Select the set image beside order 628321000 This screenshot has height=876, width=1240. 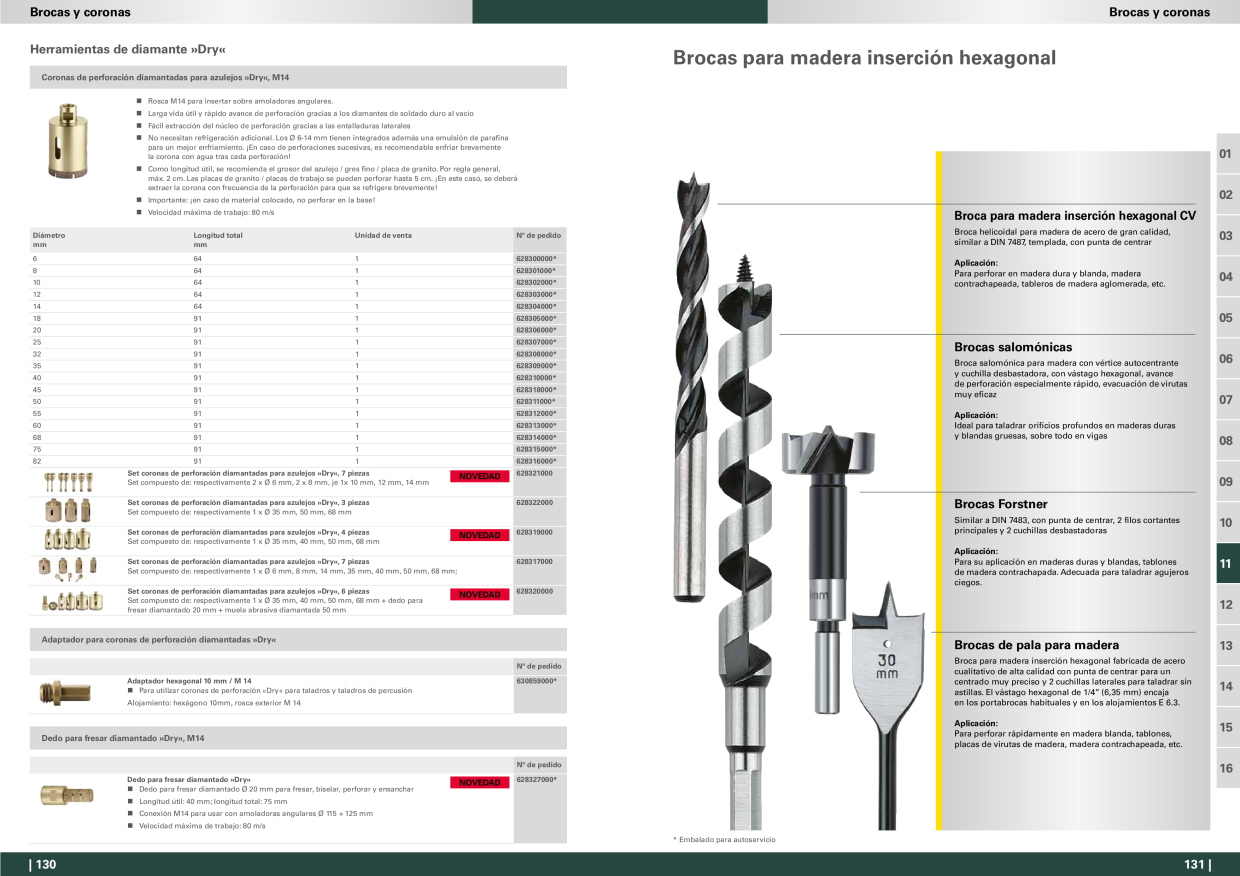point(69,481)
